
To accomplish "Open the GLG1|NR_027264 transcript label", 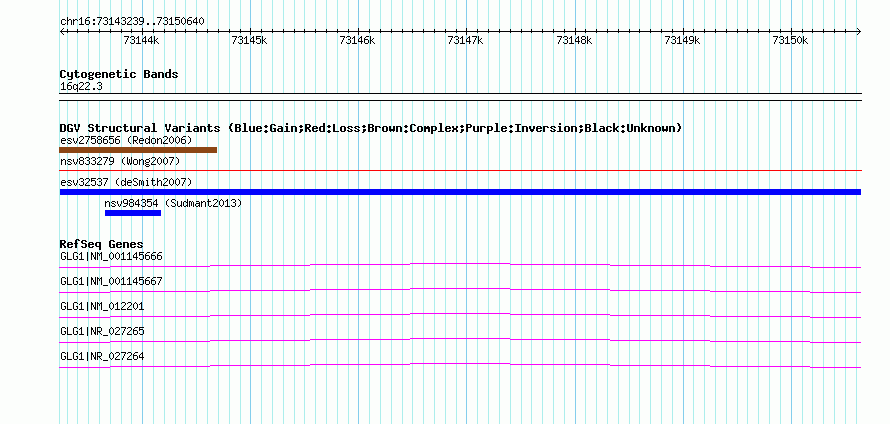I will tap(102, 356).
